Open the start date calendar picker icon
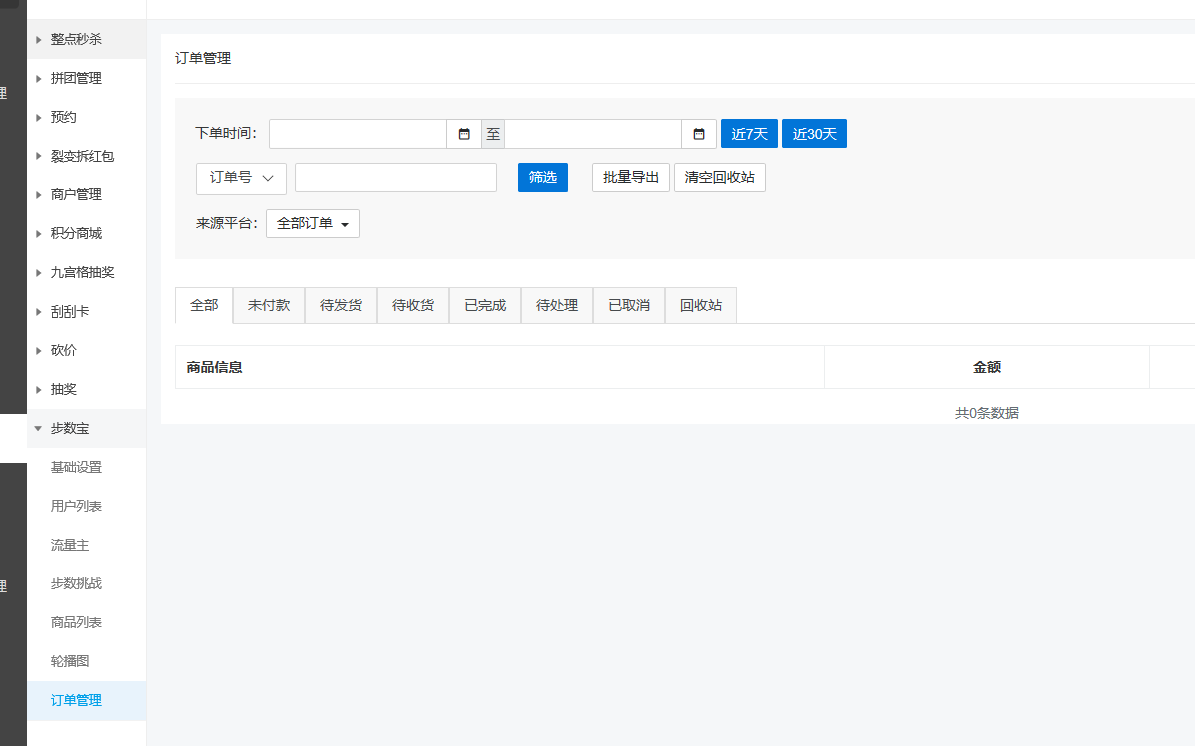Image resolution: width=1195 pixels, height=746 pixels. tap(464, 134)
